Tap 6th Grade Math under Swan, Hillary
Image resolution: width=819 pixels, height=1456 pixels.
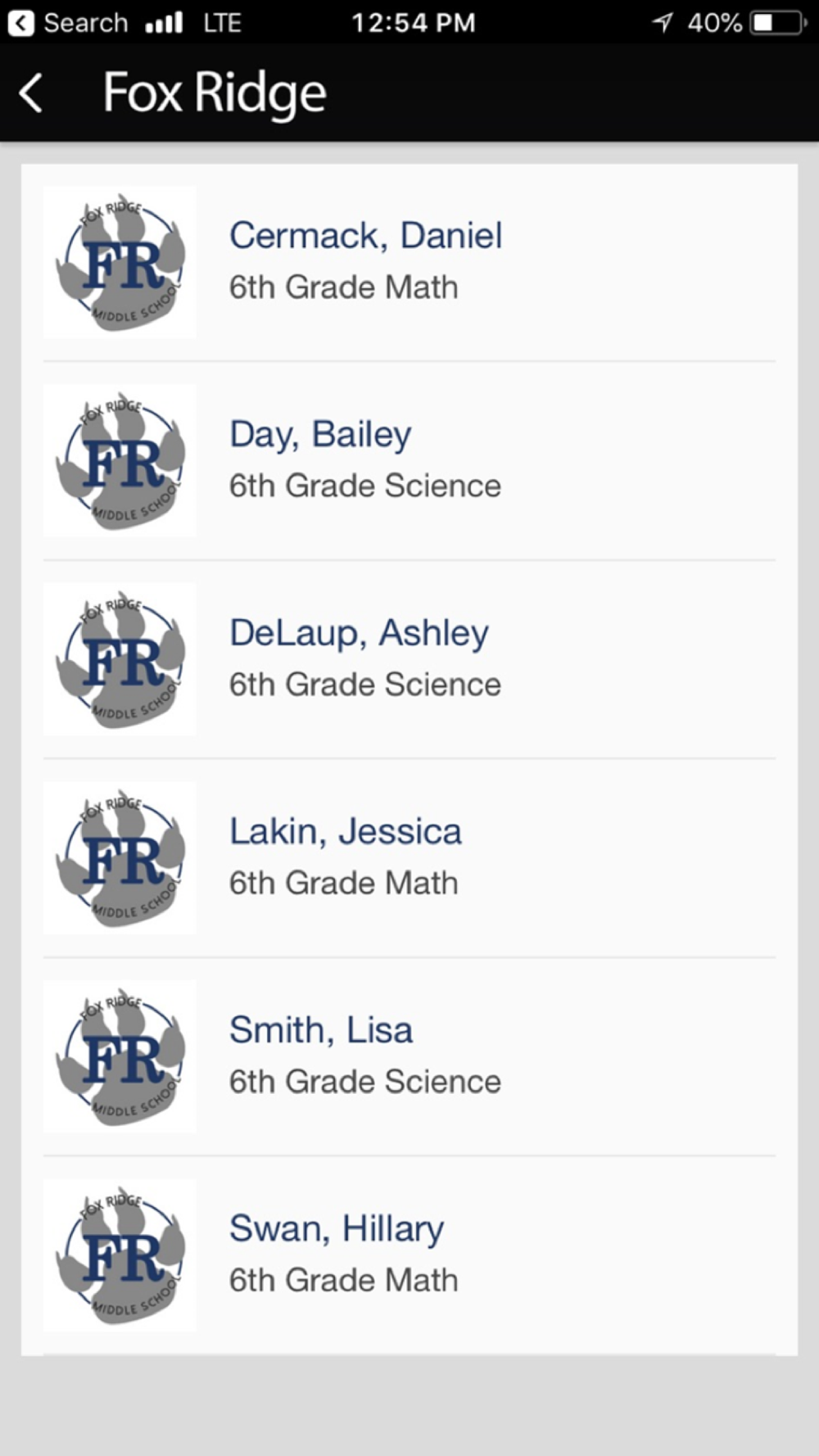click(343, 1280)
